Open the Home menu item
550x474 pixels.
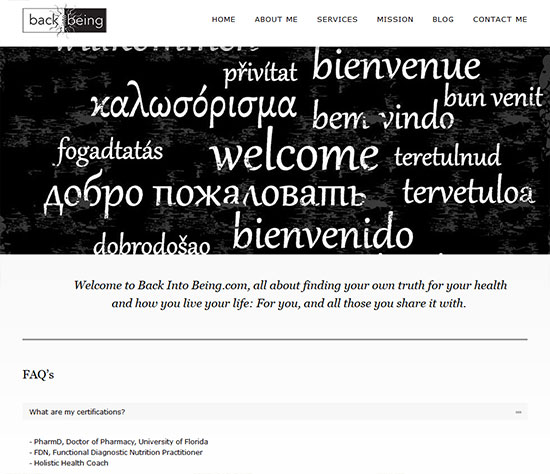point(223,20)
